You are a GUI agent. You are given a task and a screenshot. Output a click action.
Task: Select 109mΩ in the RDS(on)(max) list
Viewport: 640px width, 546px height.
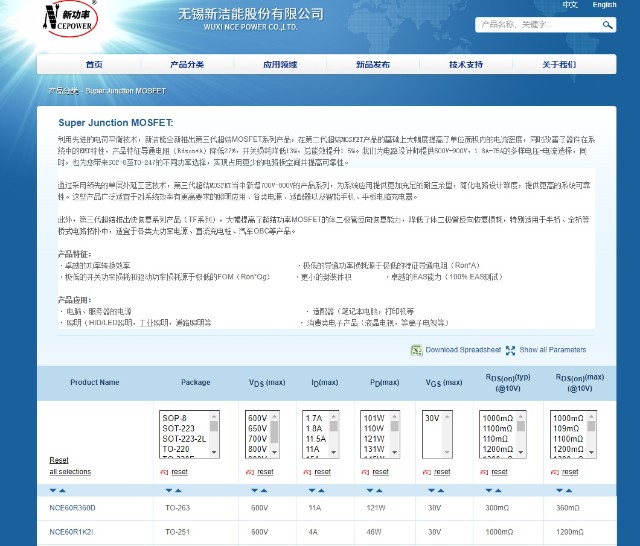coord(568,428)
